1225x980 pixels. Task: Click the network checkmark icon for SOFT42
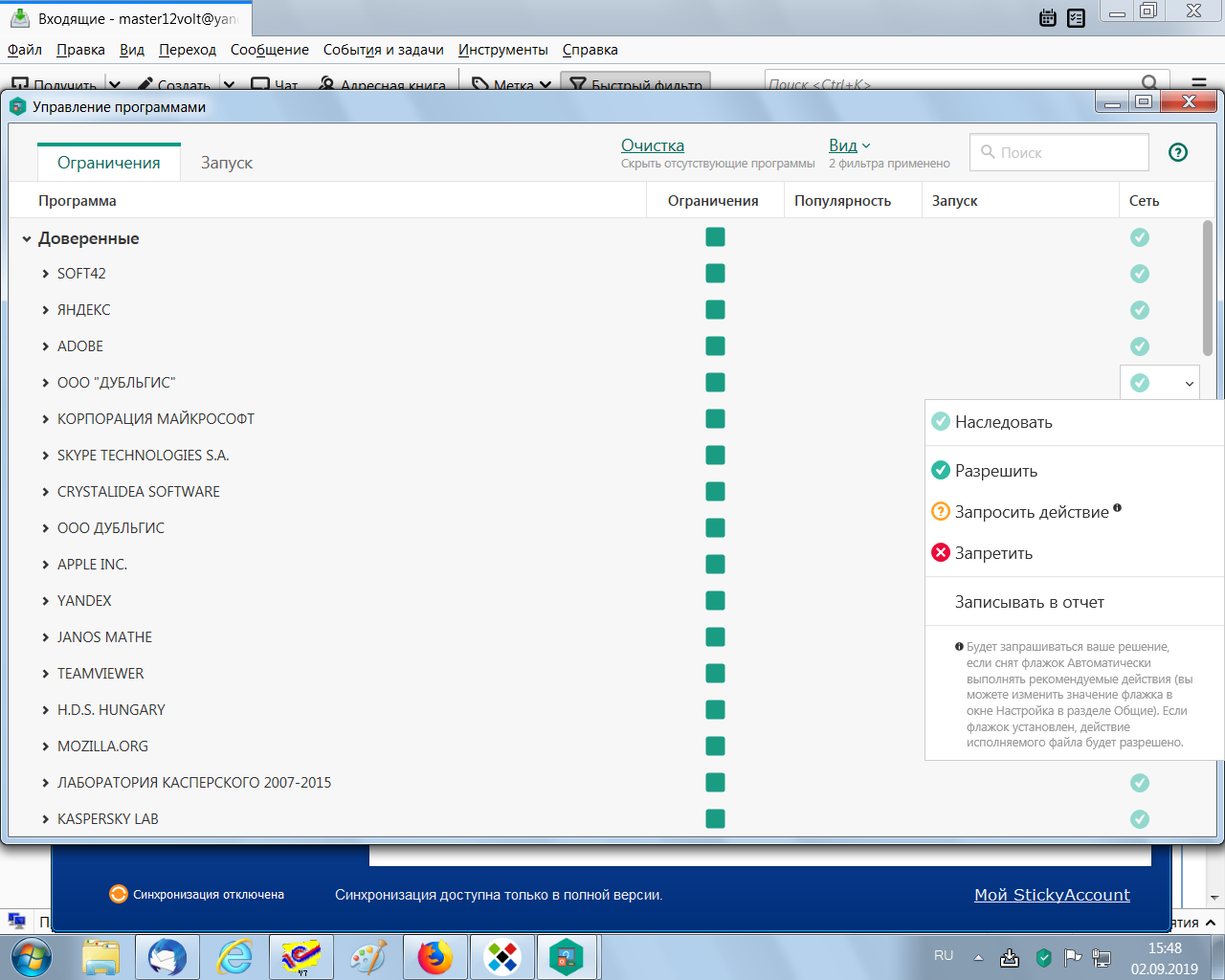pos(1140,274)
